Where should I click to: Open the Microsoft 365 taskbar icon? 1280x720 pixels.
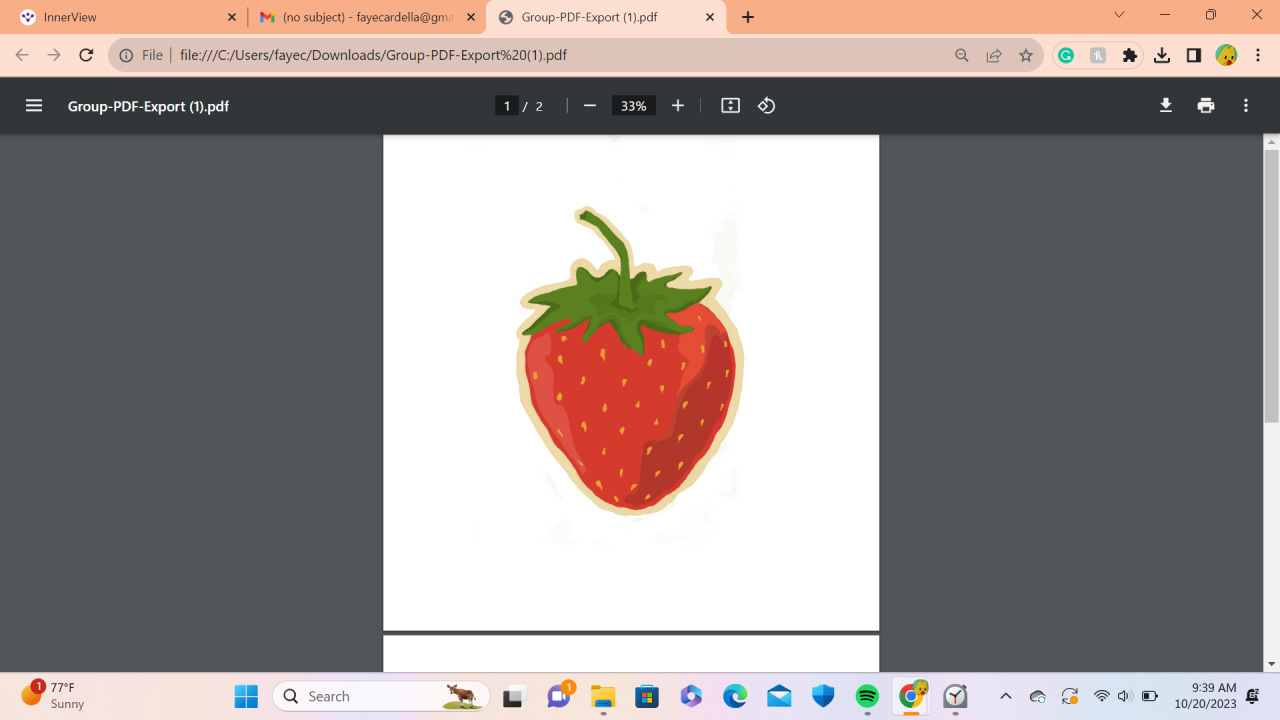click(x=691, y=696)
